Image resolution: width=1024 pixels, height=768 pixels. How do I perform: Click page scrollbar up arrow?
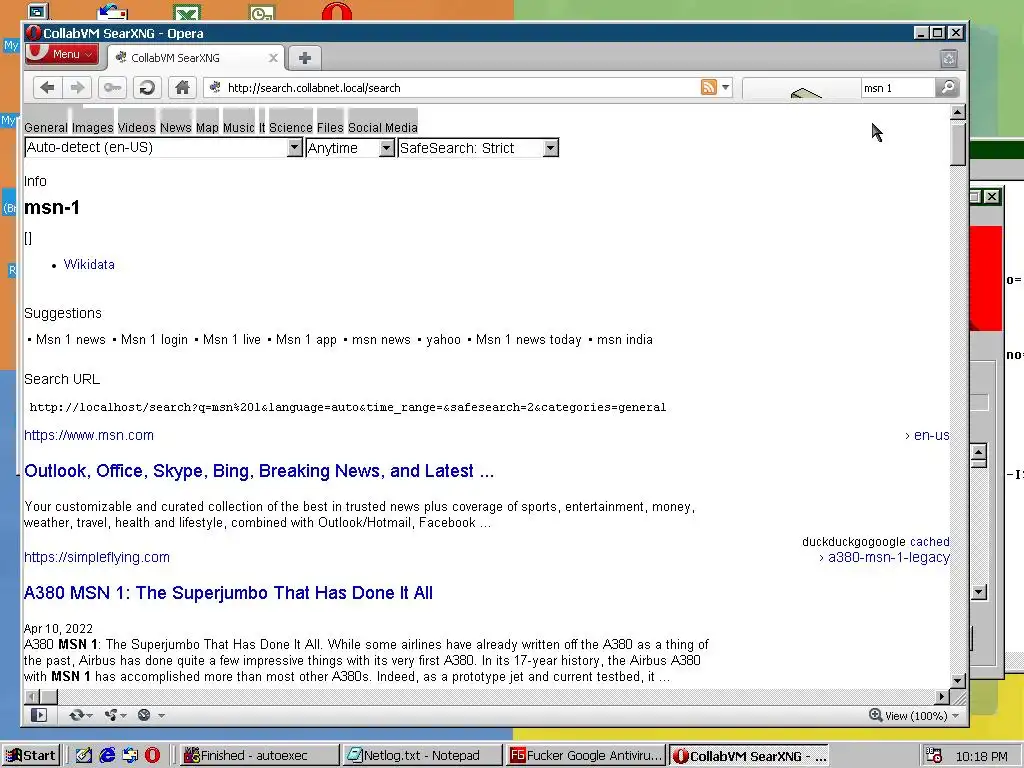pyautogui.click(x=957, y=112)
